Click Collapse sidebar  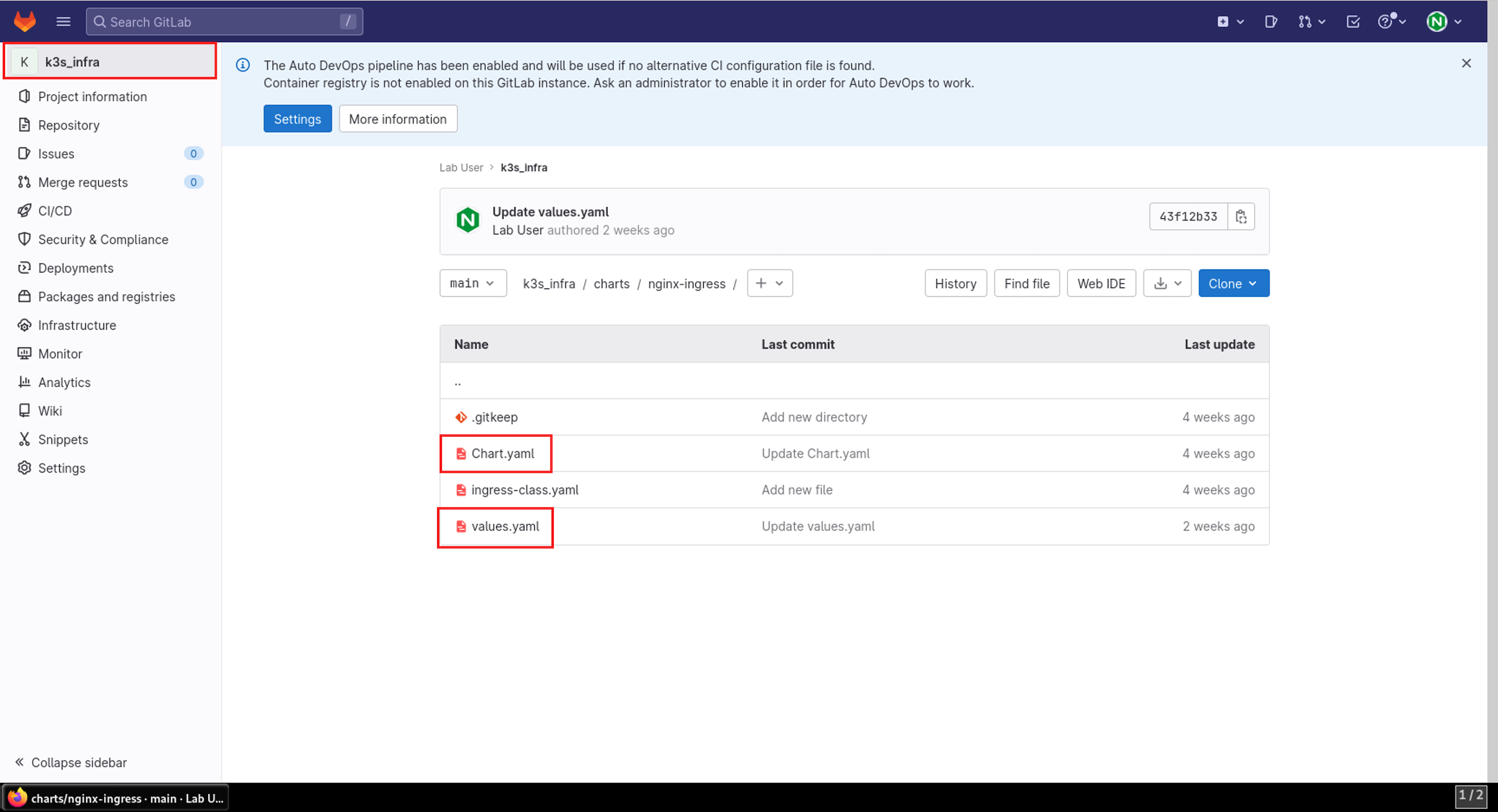coord(71,762)
